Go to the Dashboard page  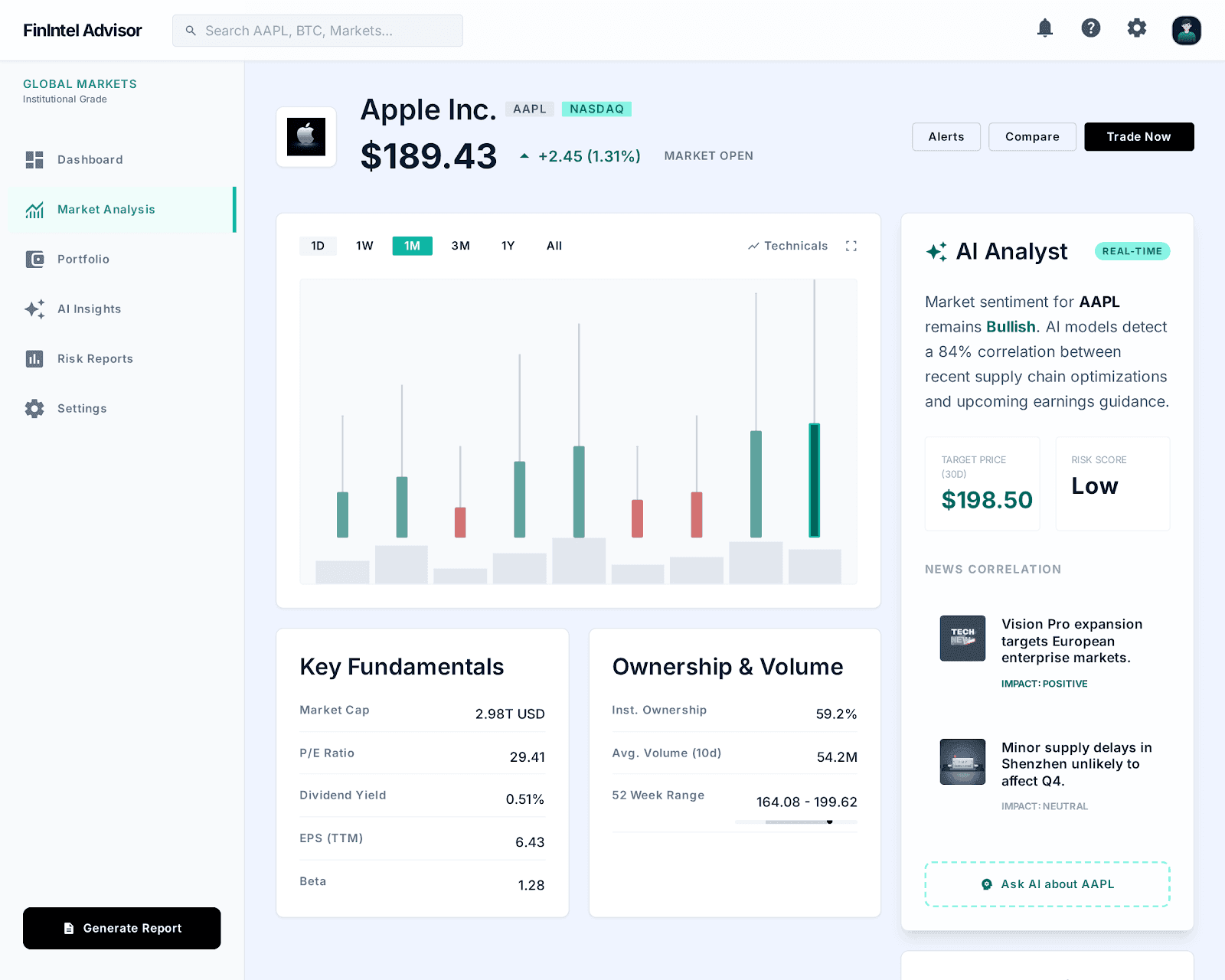(x=122, y=159)
